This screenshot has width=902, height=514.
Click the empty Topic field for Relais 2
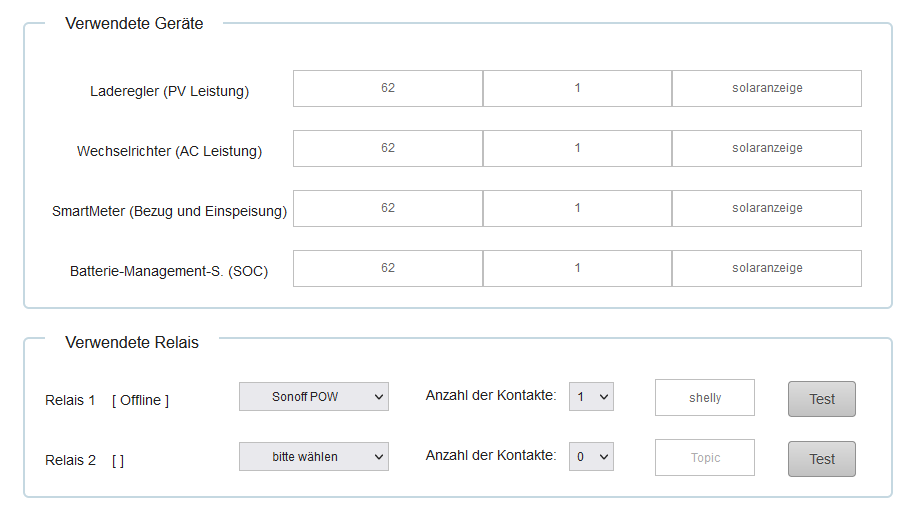click(x=705, y=458)
